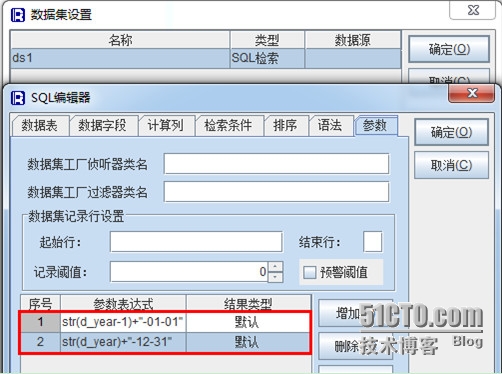Click the 结果类型 column header

(248, 304)
